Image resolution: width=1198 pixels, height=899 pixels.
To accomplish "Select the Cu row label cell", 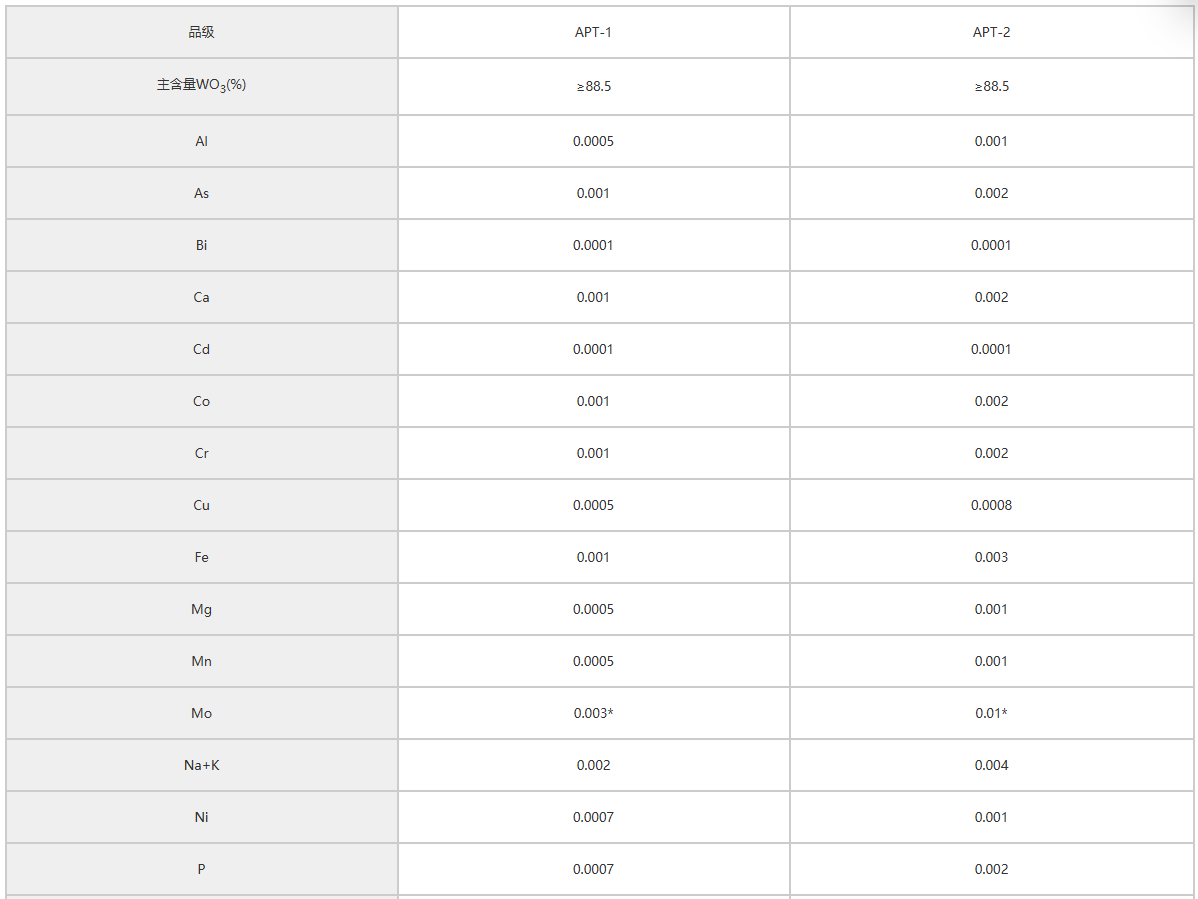I will coord(202,505).
